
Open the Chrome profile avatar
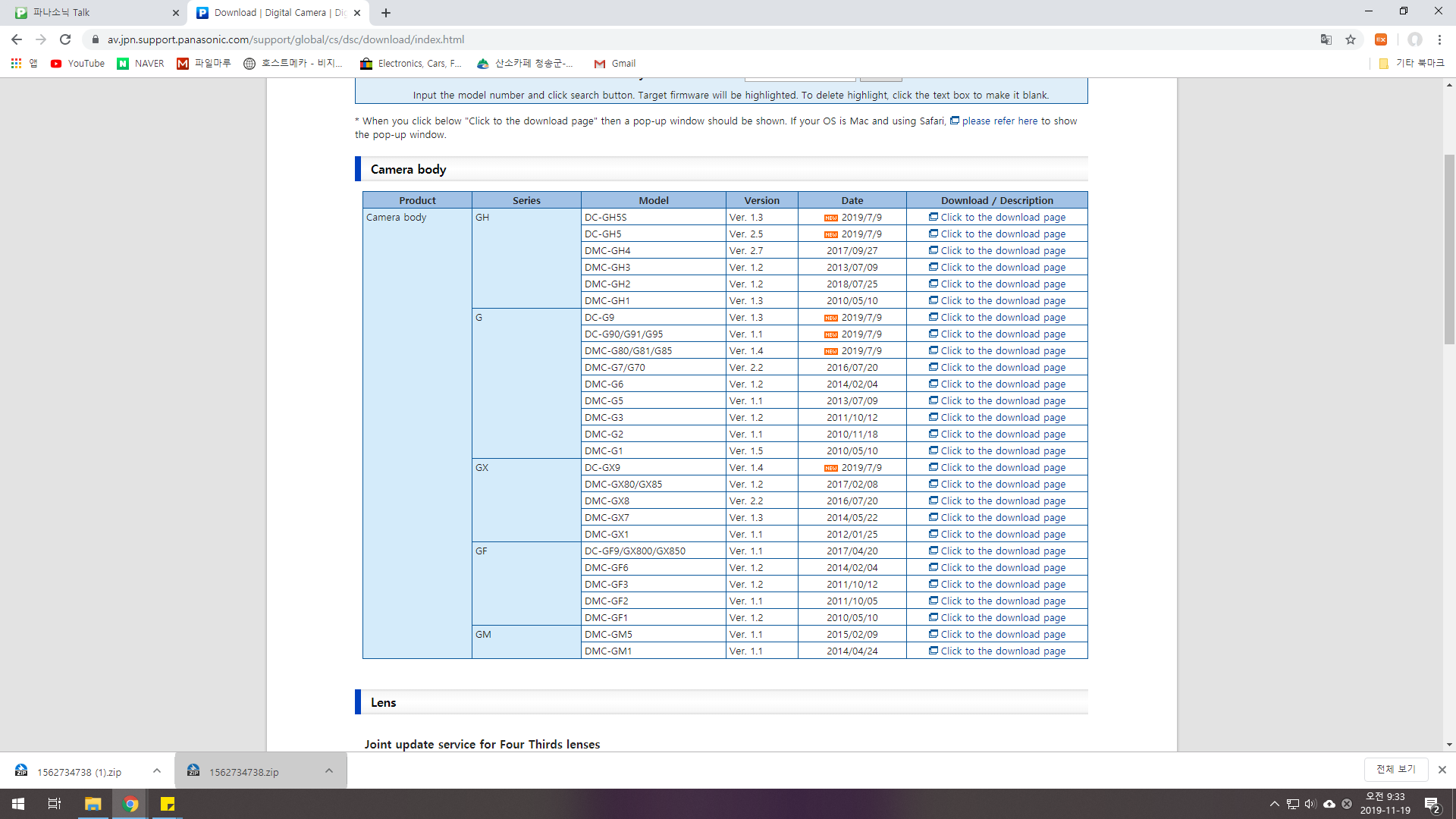pos(1415,39)
